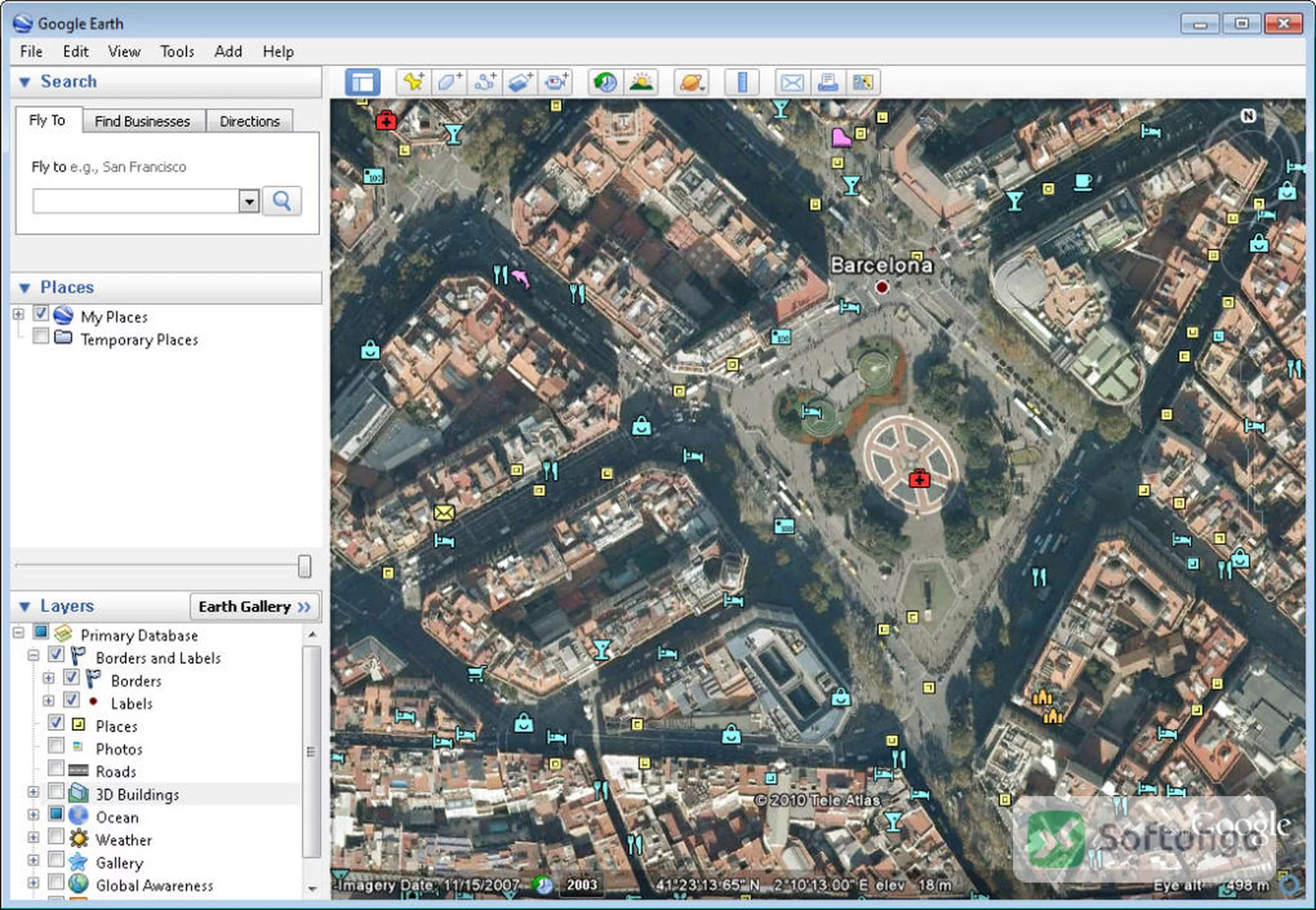Uncheck the My Places checkbox
Screen dimensions: 1316x910
coord(41,313)
